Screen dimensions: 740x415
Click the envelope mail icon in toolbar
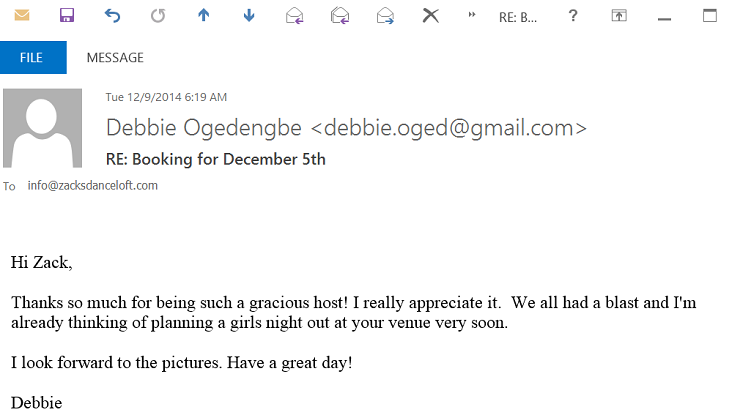[x=22, y=16]
